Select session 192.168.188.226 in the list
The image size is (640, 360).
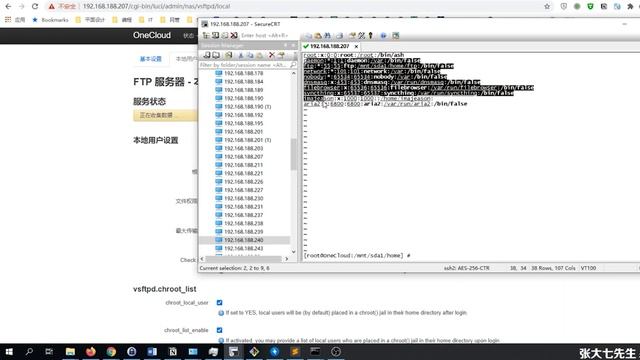[x=243, y=182]
